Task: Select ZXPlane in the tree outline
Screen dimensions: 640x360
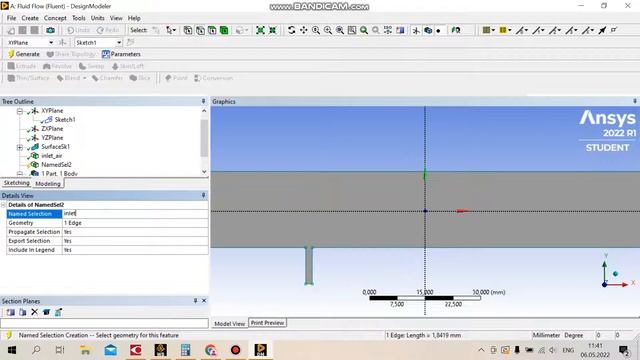Action: [x=52, y=129]
